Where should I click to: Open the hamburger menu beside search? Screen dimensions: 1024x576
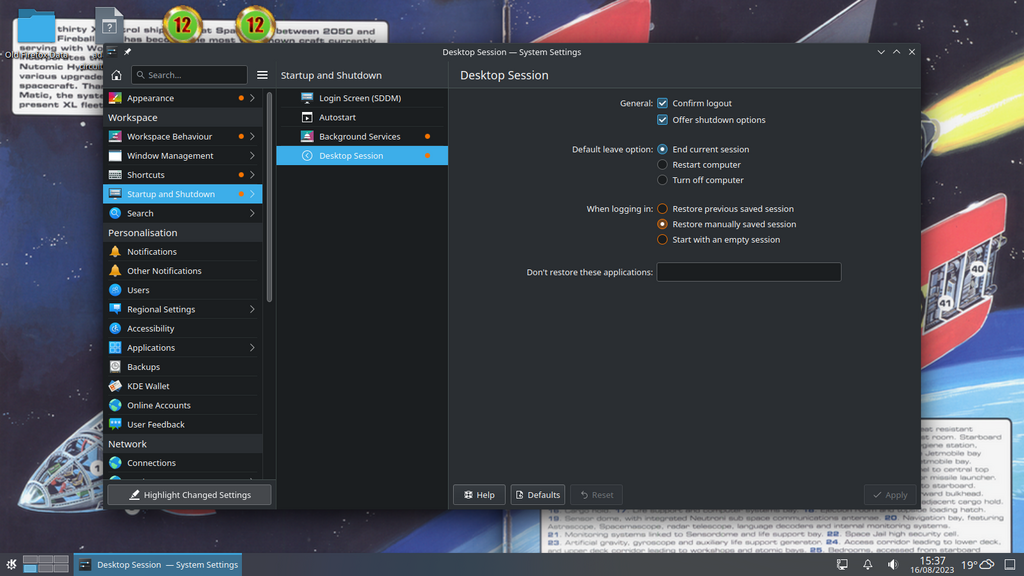coord(262,75)
